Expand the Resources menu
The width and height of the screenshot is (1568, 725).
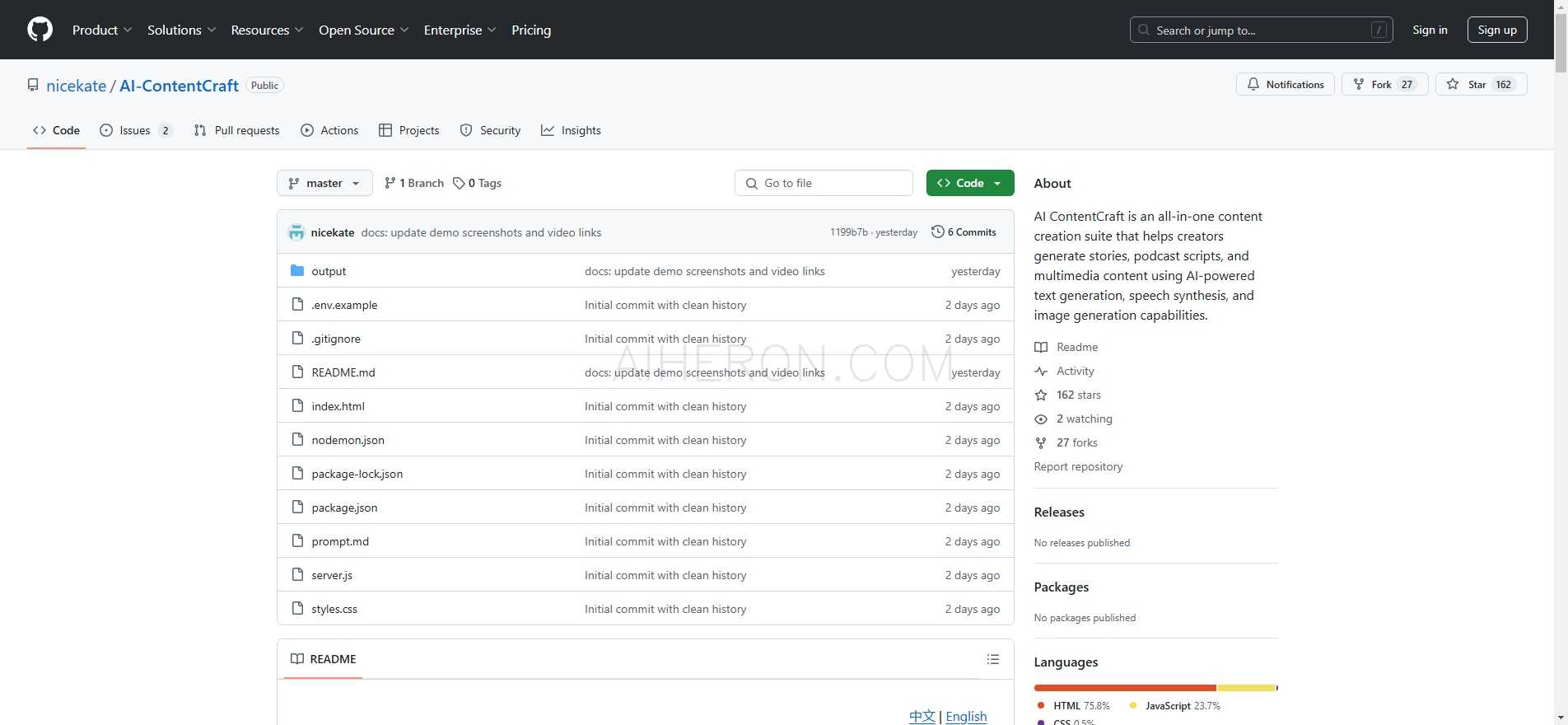pyautogui.click(x=267, y=30)
